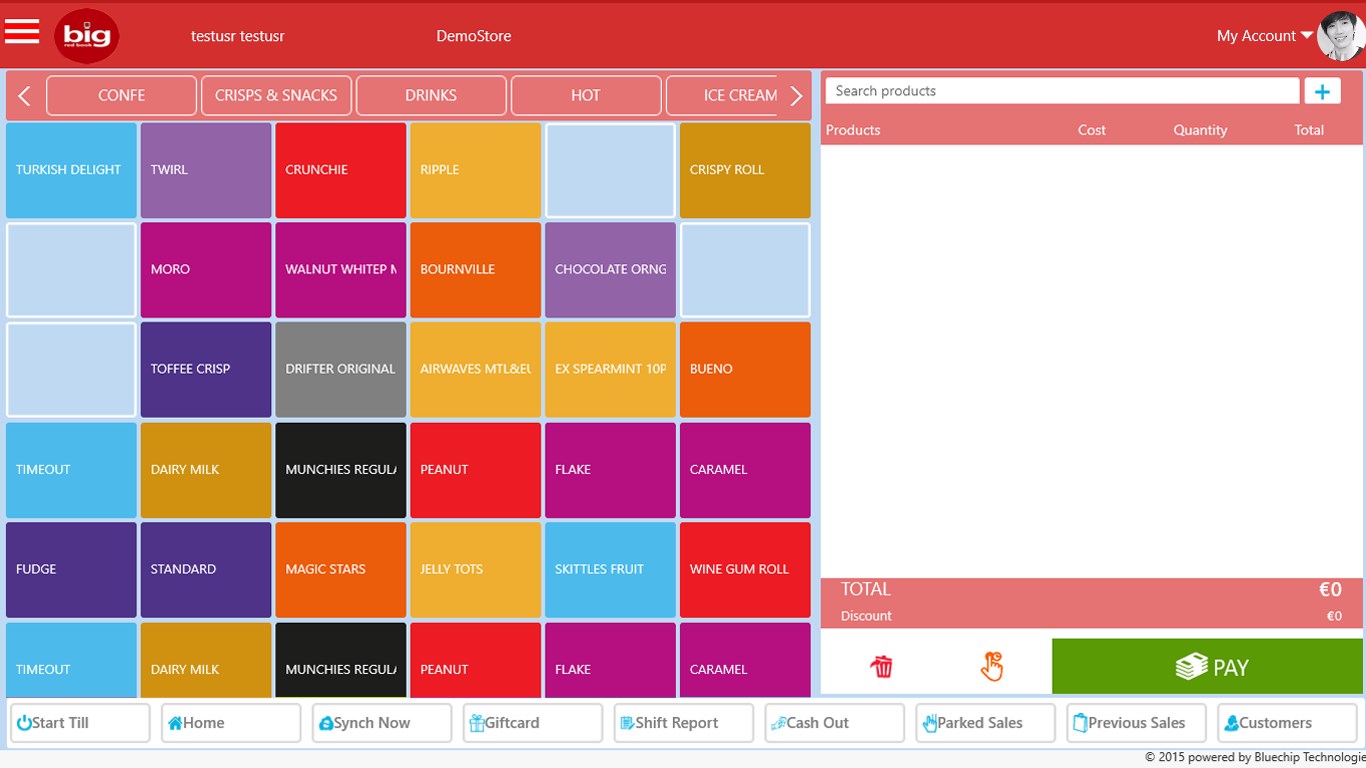This screenshot has width=1366, height=768.
Task: Click the Big Red Book logo
Action: [x=87, y=36]
